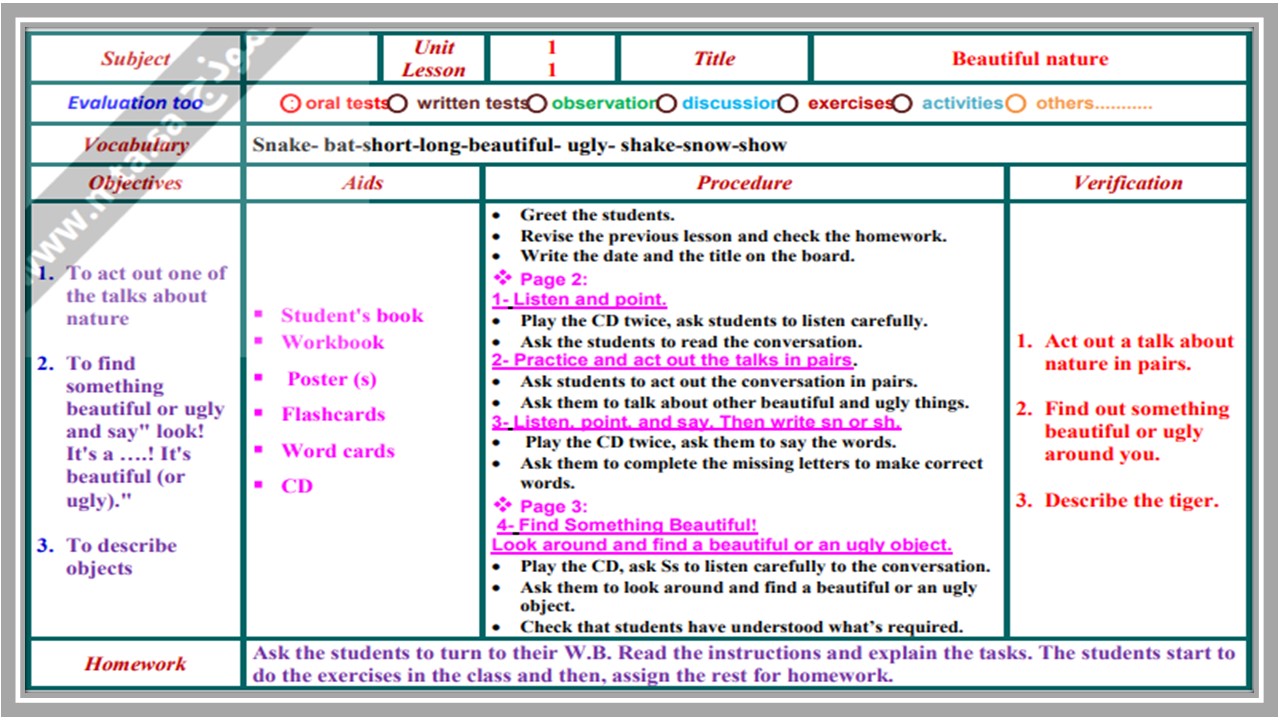Viewport: 1280px width, 720px height.
Task: Choose the others evaluation circle
Action: point(1016,103)
